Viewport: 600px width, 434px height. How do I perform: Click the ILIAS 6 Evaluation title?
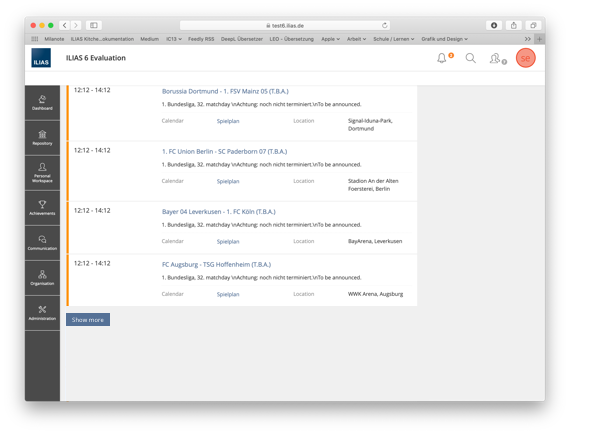[96, 58]
